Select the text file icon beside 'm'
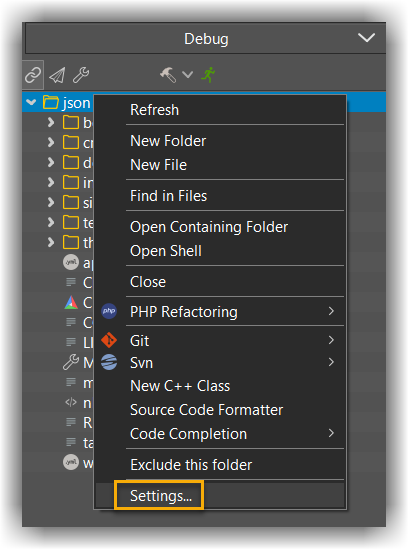The height and width of the screenshot is (550, 409). point(71,382)
